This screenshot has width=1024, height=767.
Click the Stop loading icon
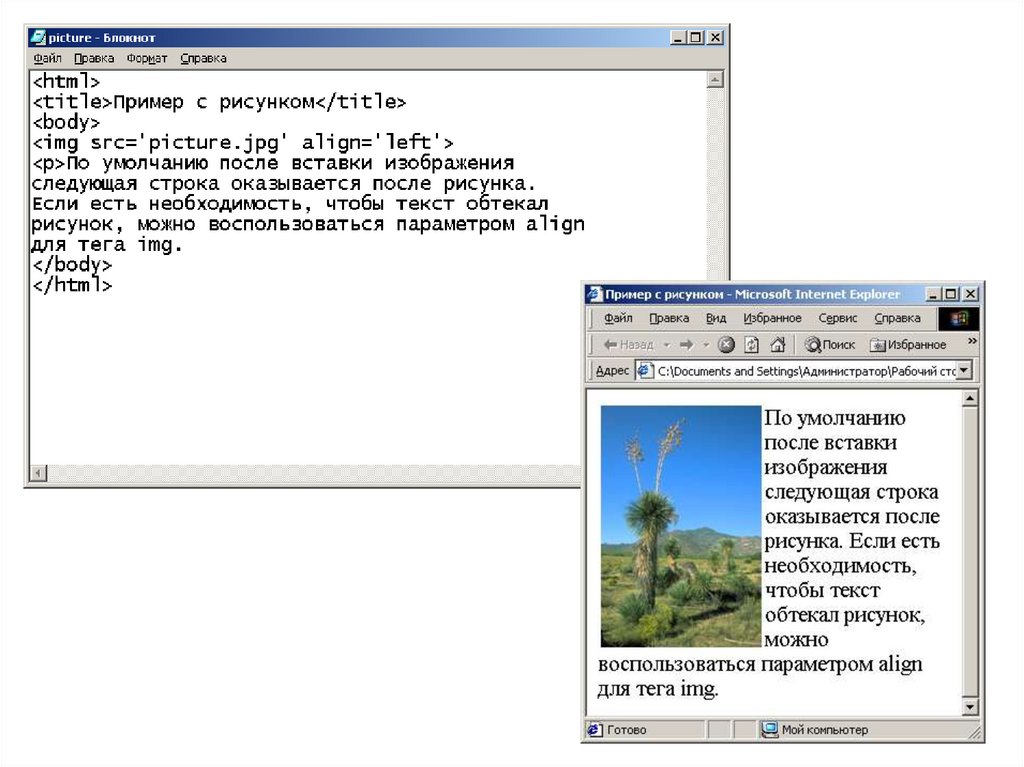click(726, 344)
